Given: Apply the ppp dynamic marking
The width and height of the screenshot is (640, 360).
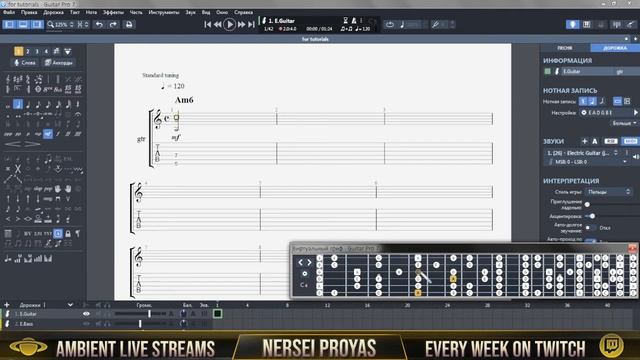Looking at the screenshot, I should point(8,134).
